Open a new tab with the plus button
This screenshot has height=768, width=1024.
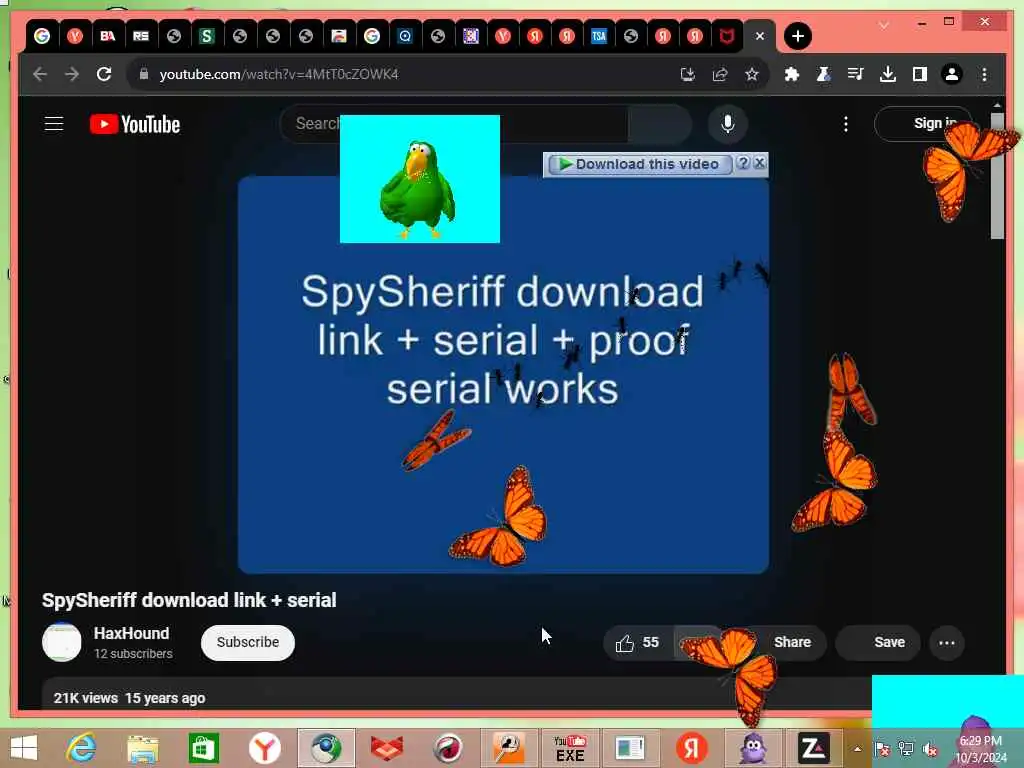797,36
